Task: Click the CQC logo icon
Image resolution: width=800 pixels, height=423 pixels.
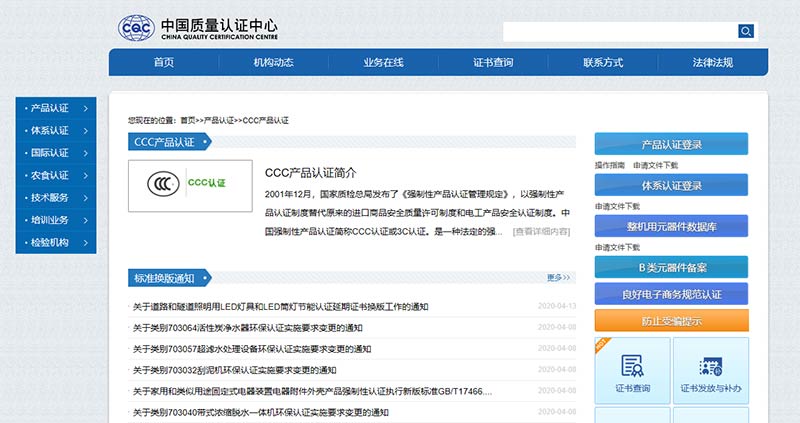Action: (x=136, y=28)
